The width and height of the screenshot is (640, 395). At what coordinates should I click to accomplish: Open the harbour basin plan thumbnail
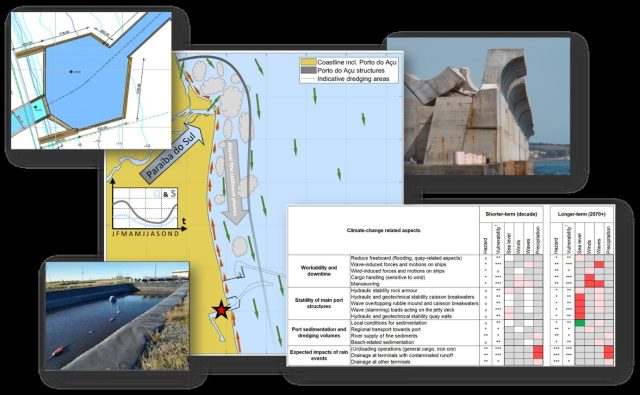tap(91, 80)
